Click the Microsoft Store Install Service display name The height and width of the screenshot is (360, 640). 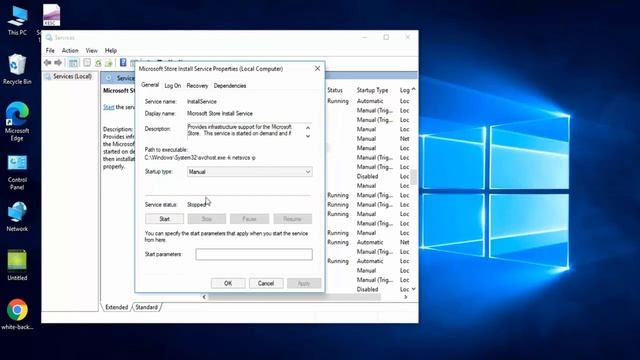[x=220, y=113]
